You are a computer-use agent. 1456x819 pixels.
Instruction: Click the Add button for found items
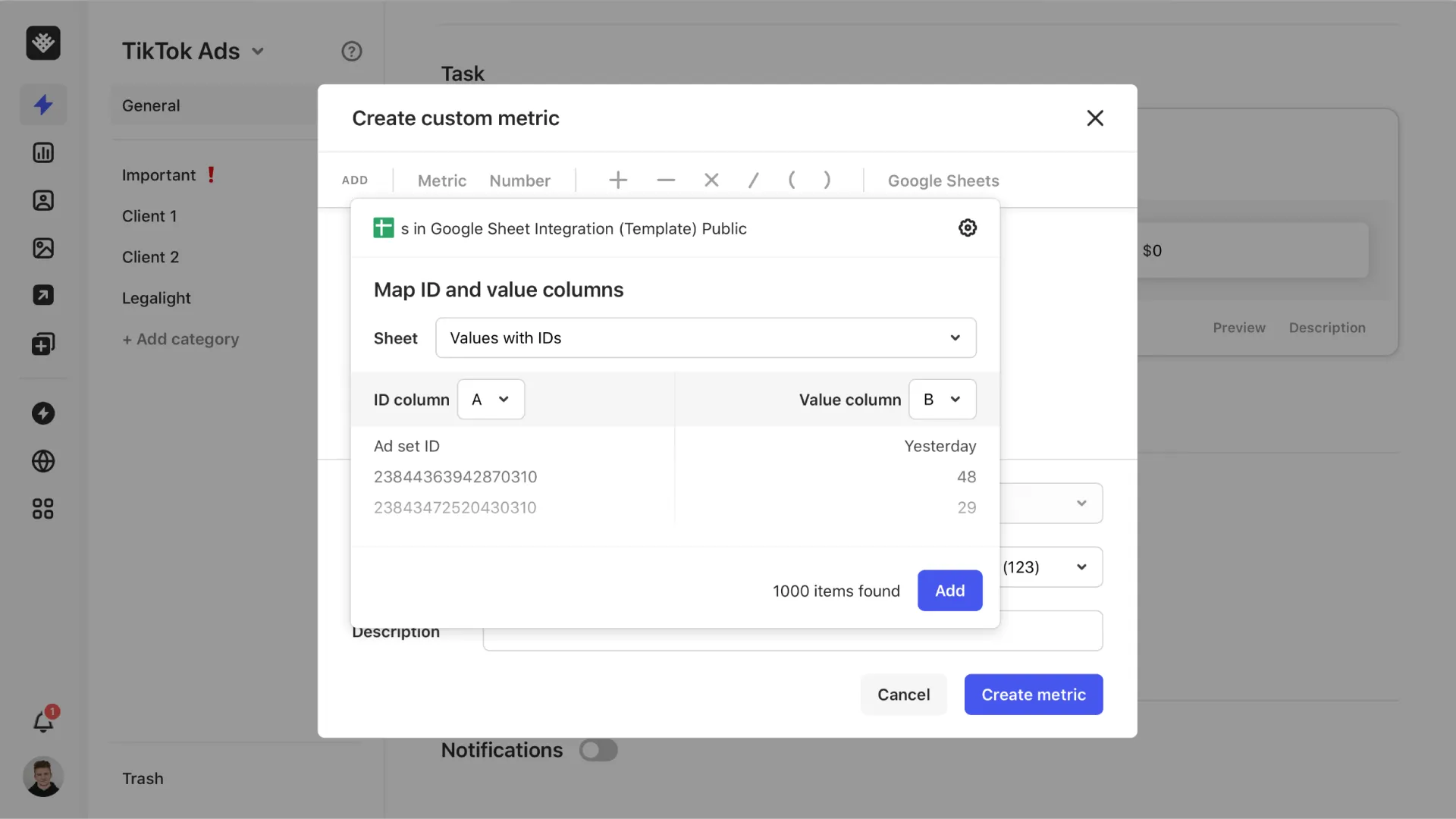coord(949,591)
